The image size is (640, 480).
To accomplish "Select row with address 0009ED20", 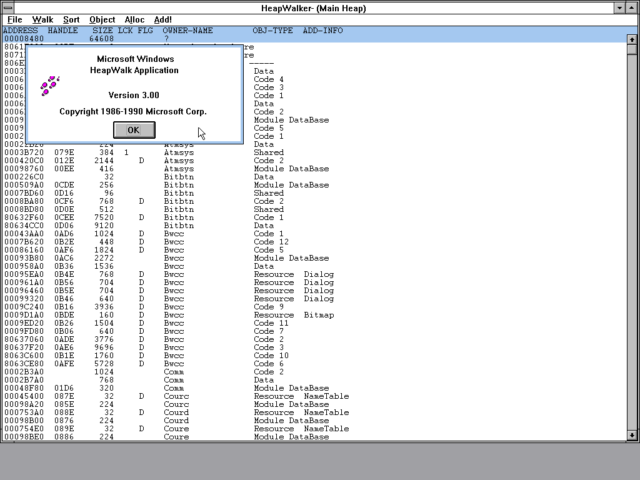I will click(x=314, y=323).
